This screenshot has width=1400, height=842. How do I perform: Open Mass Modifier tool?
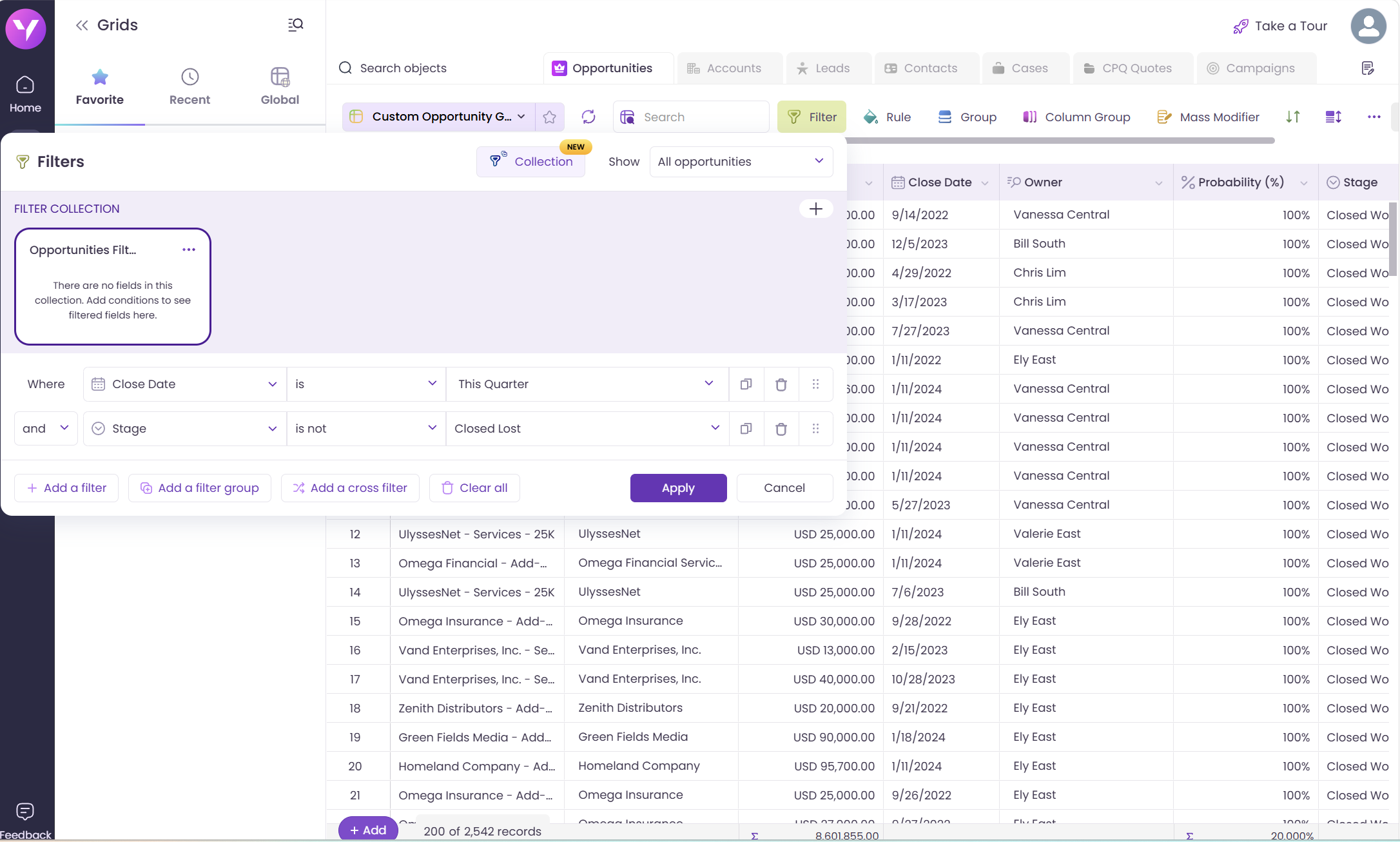(x=1208, y=117)
